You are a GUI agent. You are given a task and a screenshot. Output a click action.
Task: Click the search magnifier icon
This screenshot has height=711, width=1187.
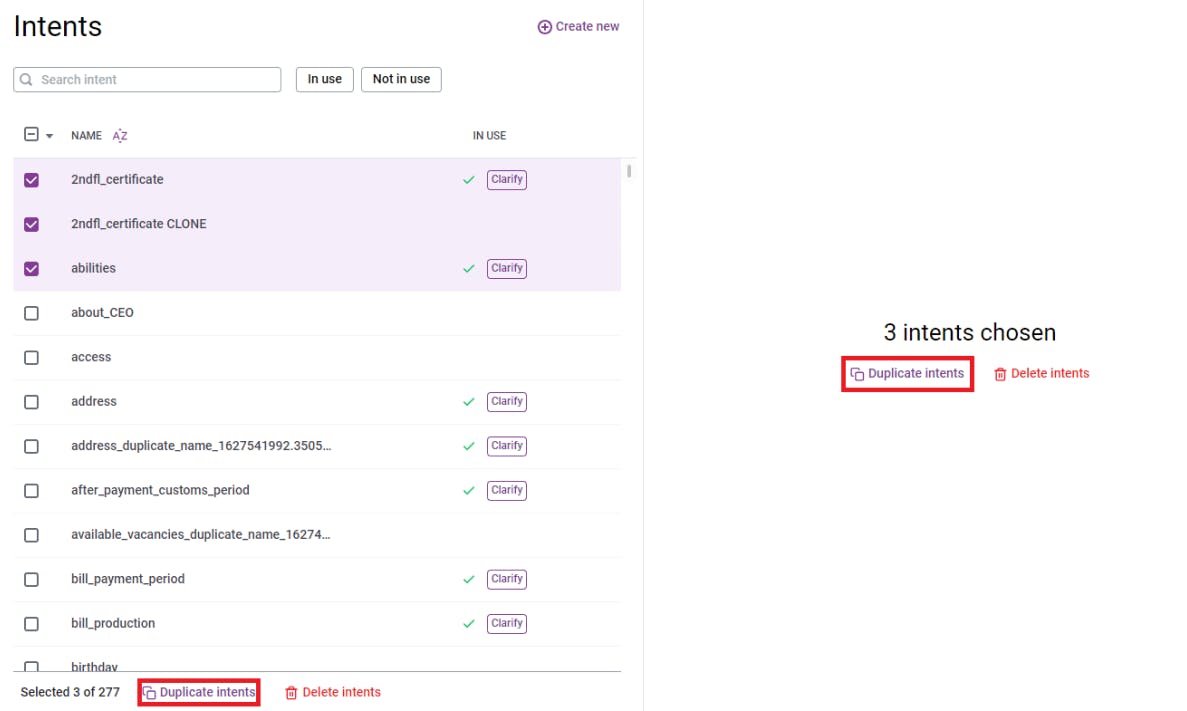26,80
